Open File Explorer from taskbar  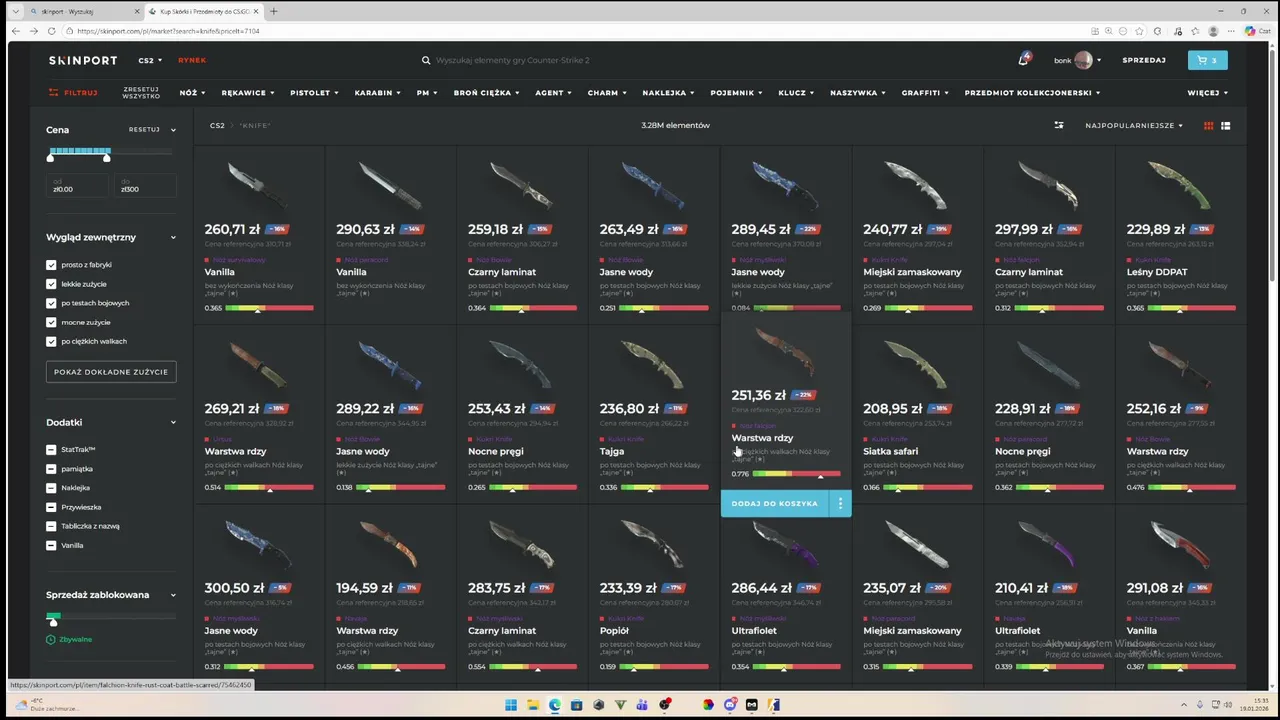pyautogui.click(x=533, y=704)
